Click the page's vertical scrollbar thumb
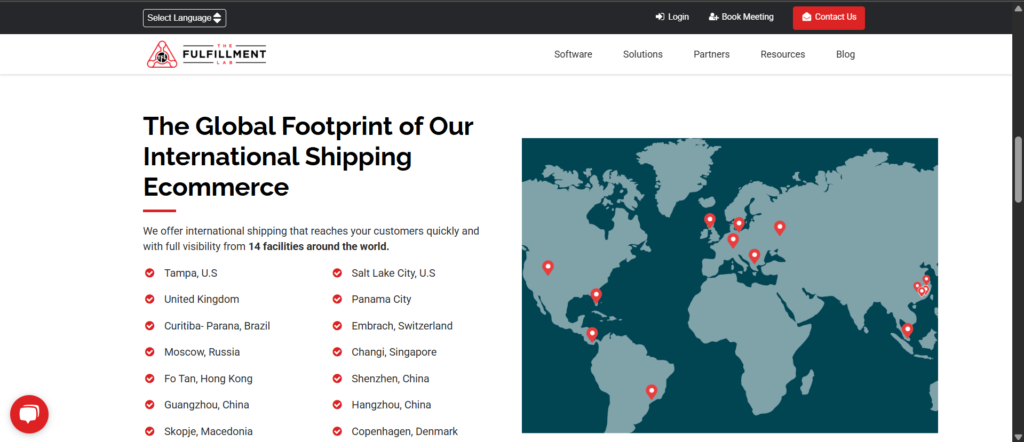 tap(1018, 170)
